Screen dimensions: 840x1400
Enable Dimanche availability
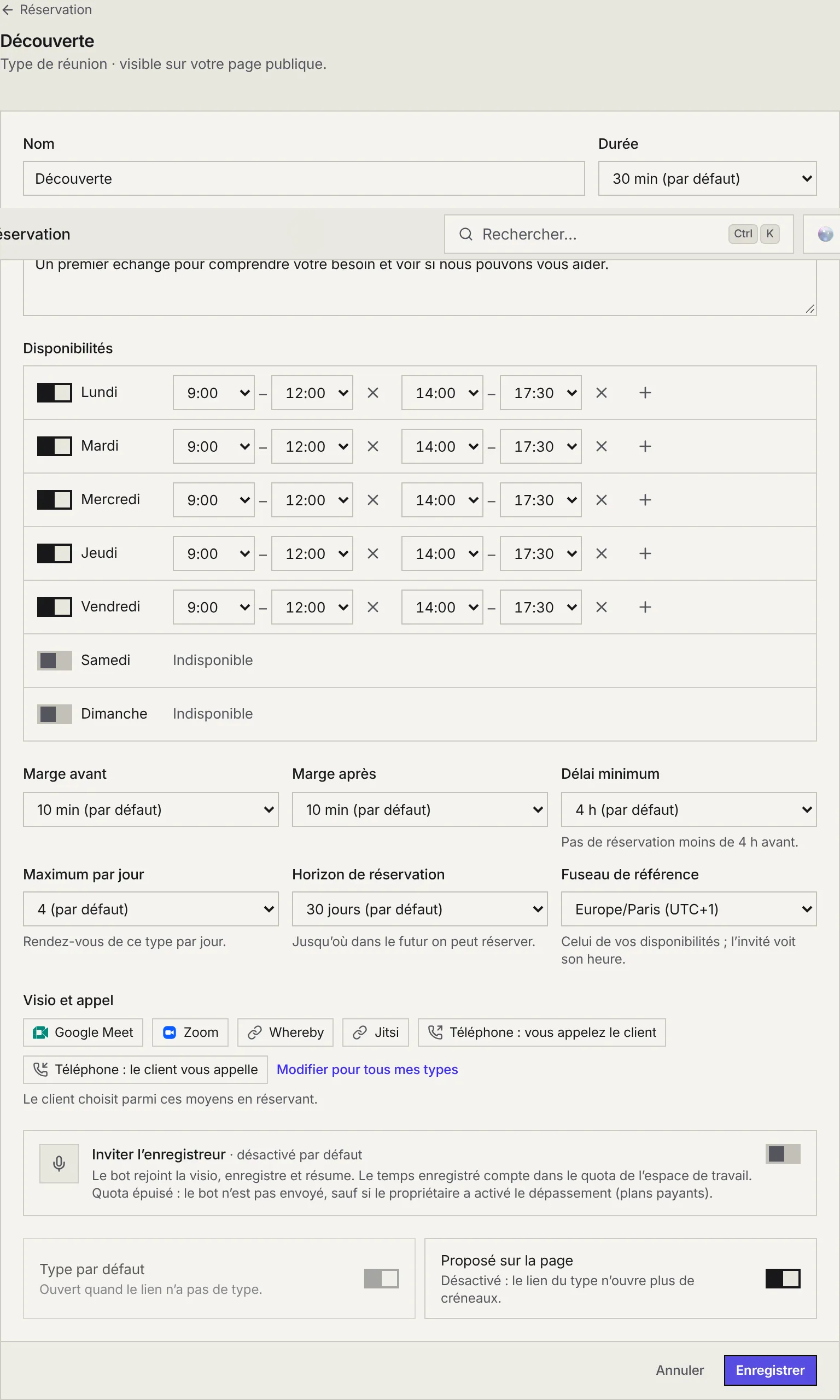pyautogui.click(x=54, y=714)
